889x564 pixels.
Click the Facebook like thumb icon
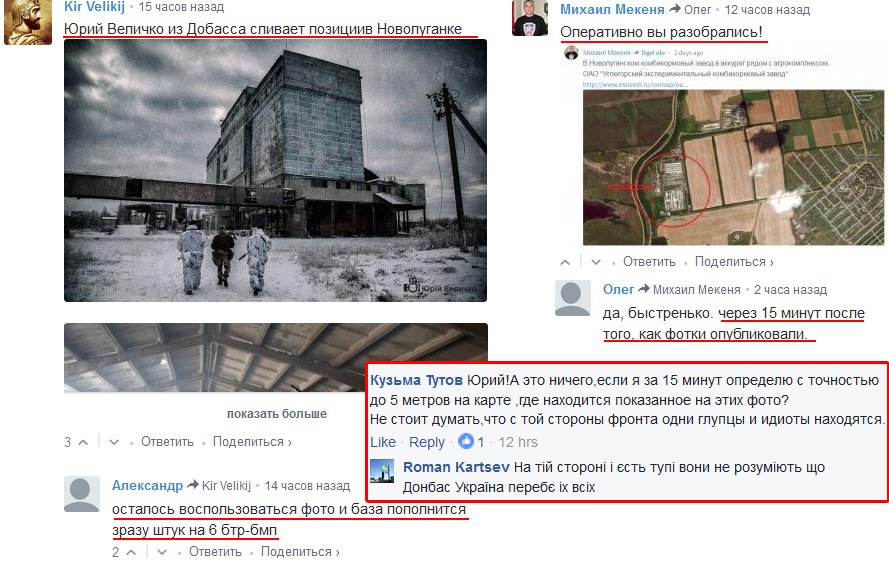[x=465, y=441]
